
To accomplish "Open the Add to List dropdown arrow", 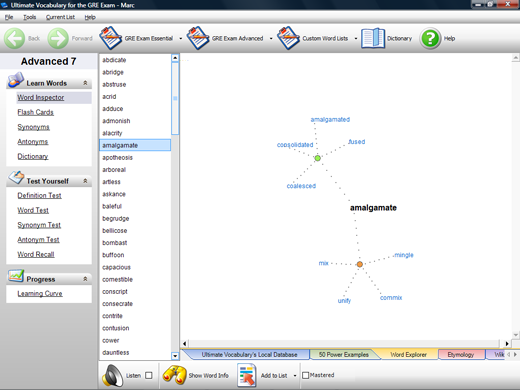I will (295, 376).
